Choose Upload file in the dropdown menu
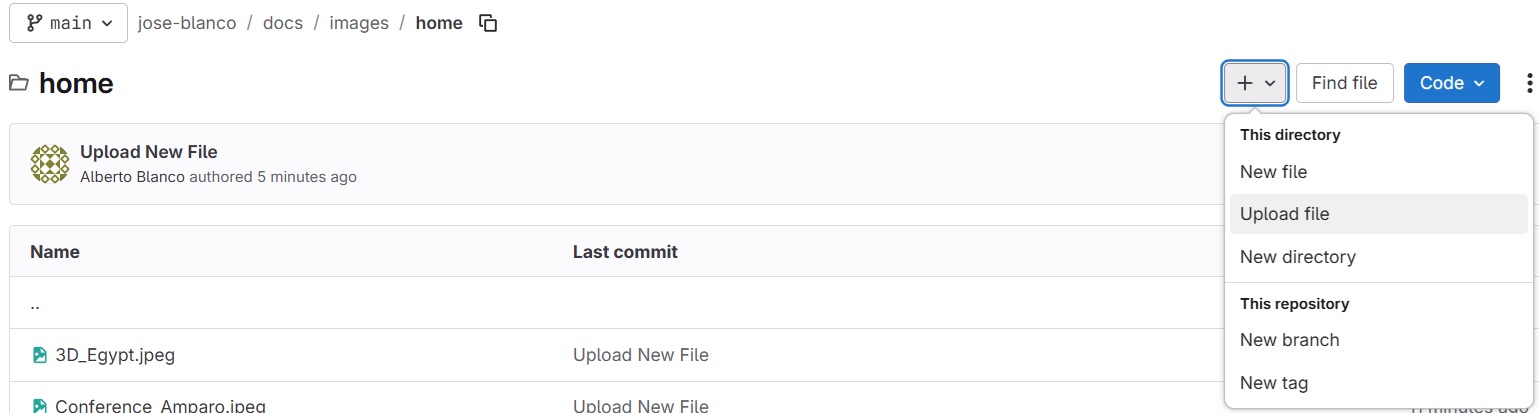1539x413 pixels. pos(1284,214)
